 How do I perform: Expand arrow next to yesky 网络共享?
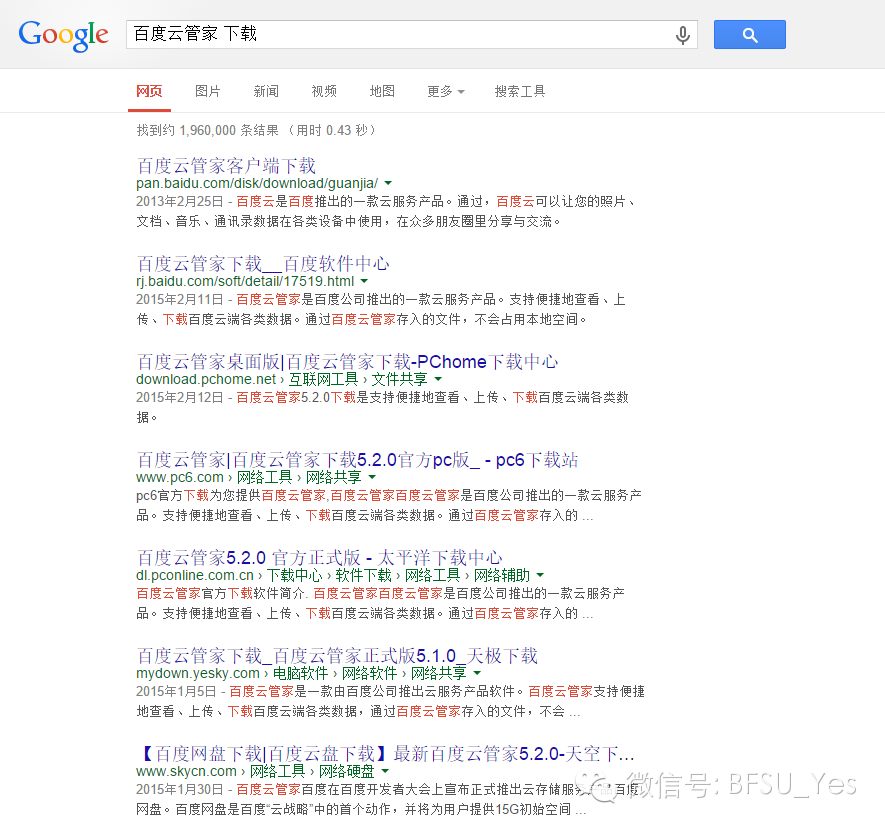[477, 673]
